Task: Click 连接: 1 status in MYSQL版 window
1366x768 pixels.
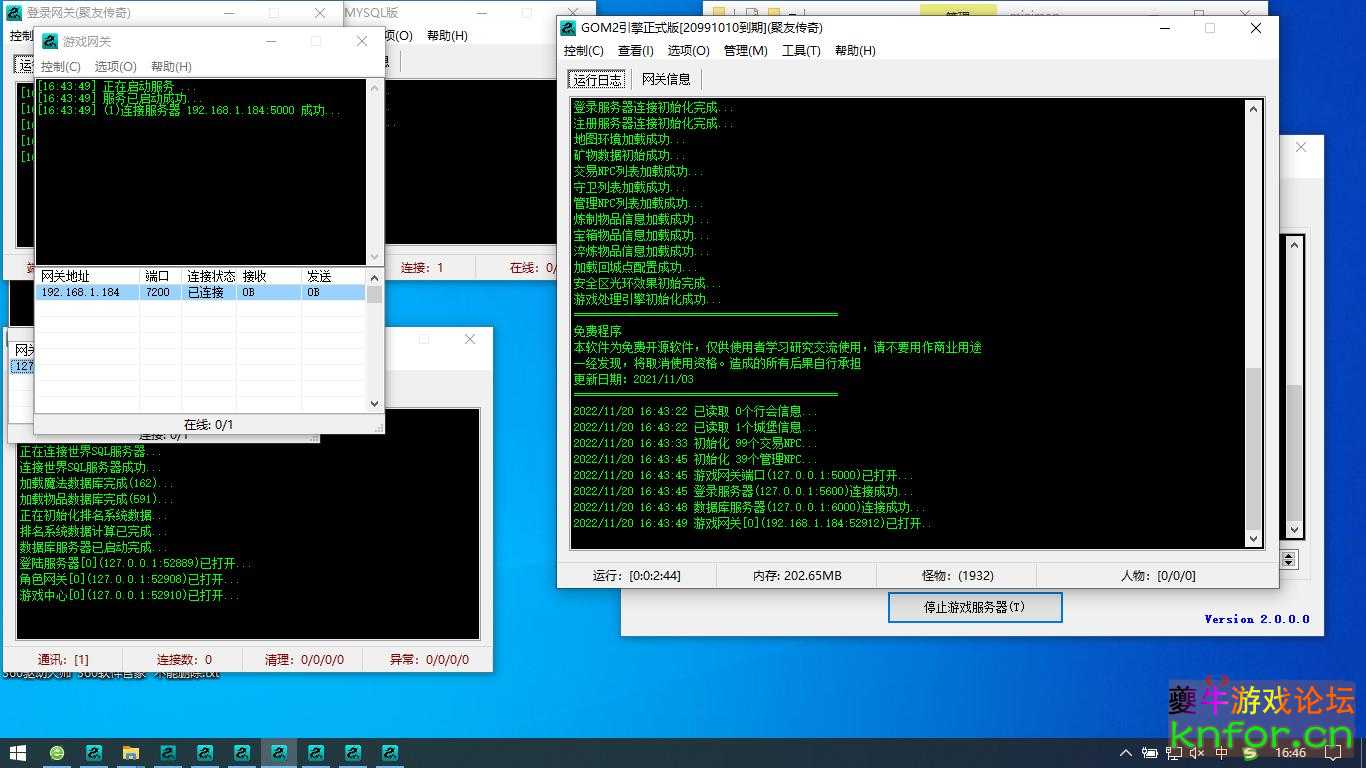Action: click(x=422, y=268)
